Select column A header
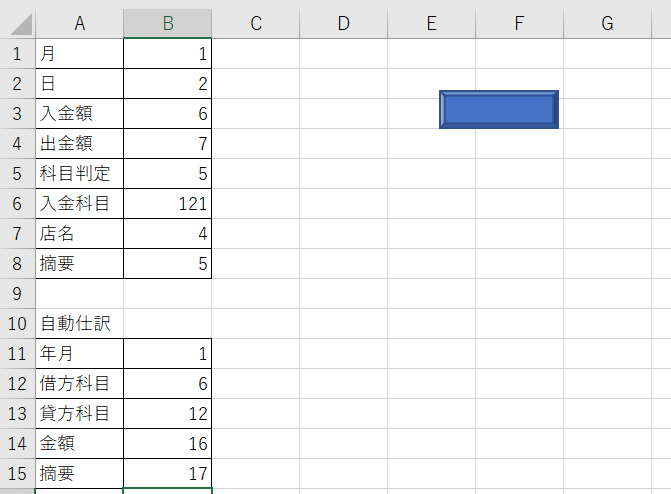This screenshot has height=494, width=671. pyautogui.click(x=79, y=24)
